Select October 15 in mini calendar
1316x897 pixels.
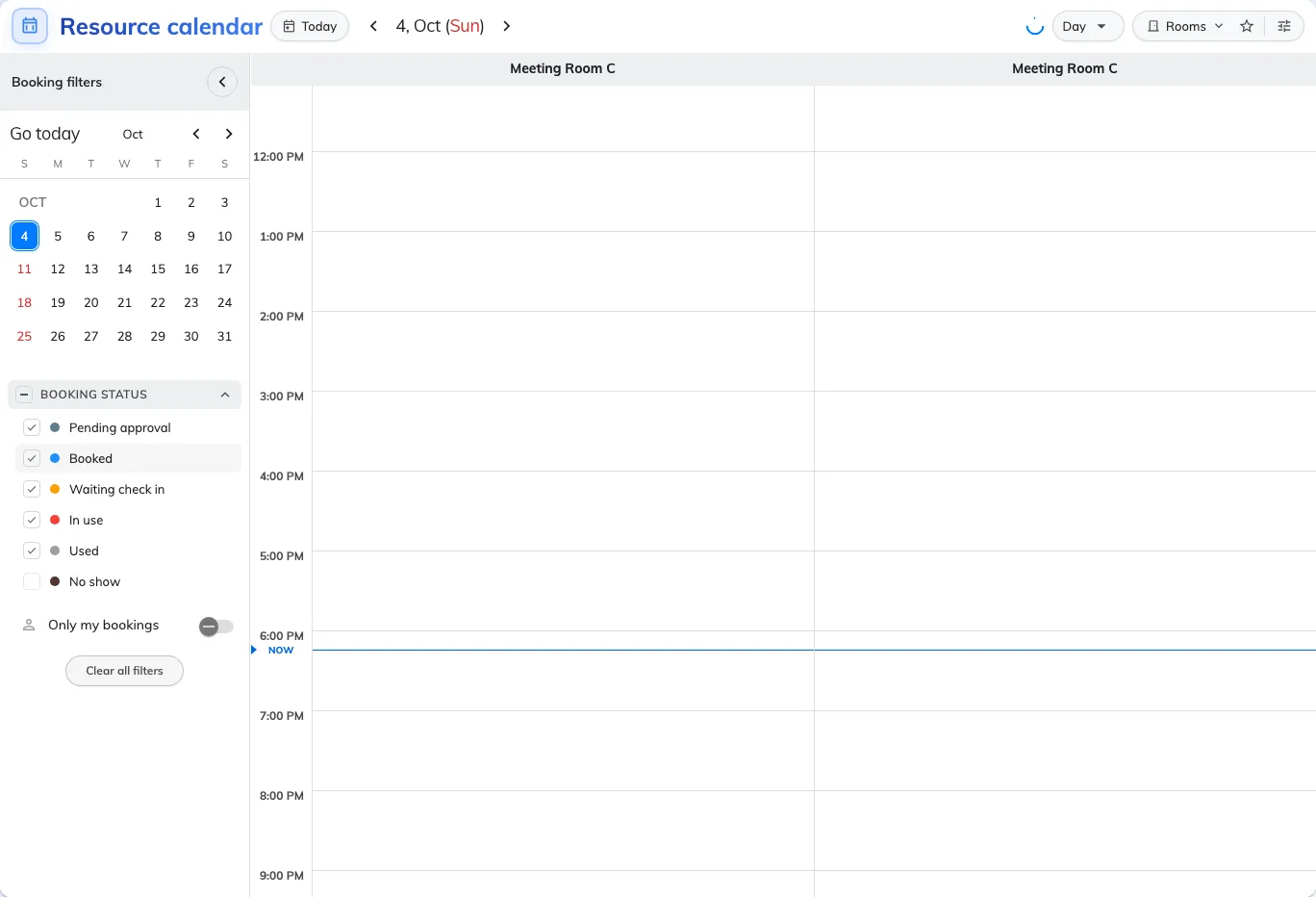pos(158,269)
